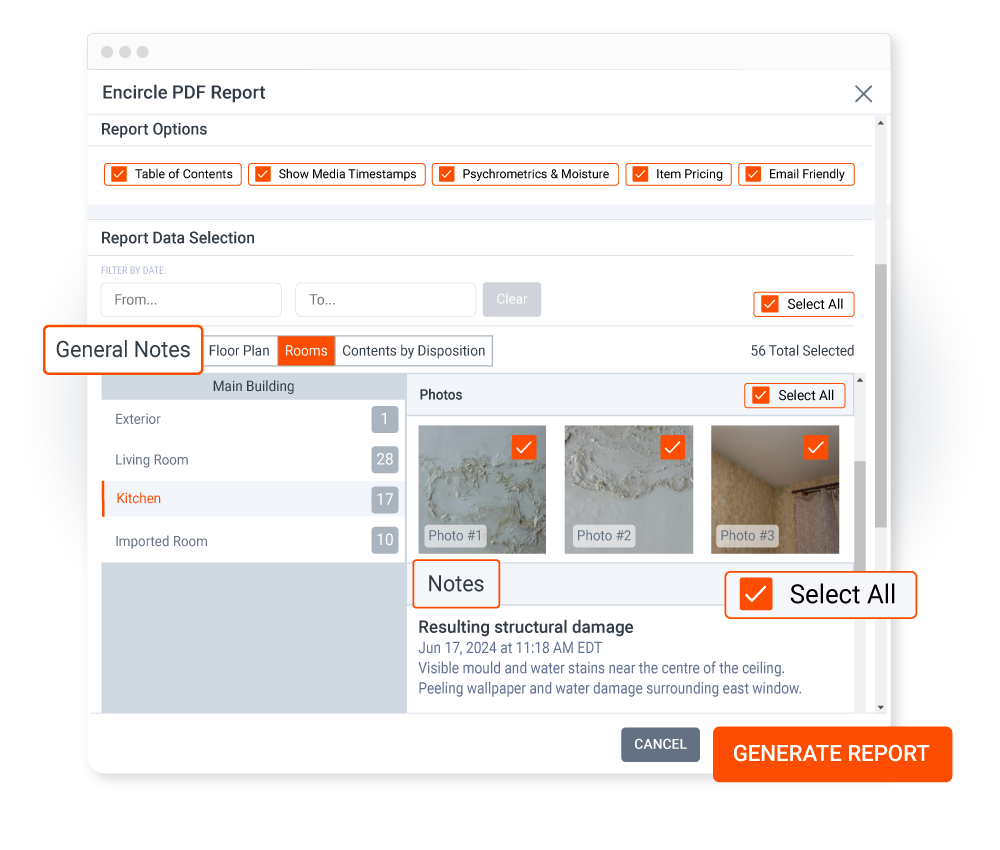Screen dimensions: 1000x850
Task: Click note timestamp Jun 17, 2024
Action: pos(510,648)
